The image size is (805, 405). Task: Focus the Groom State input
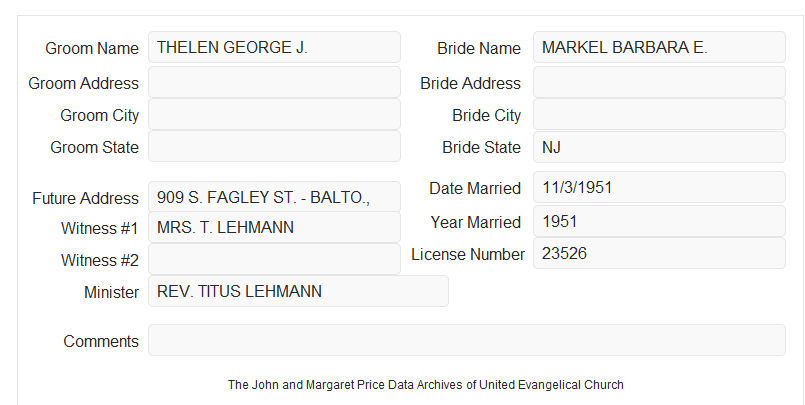click(x=274, y=146)
